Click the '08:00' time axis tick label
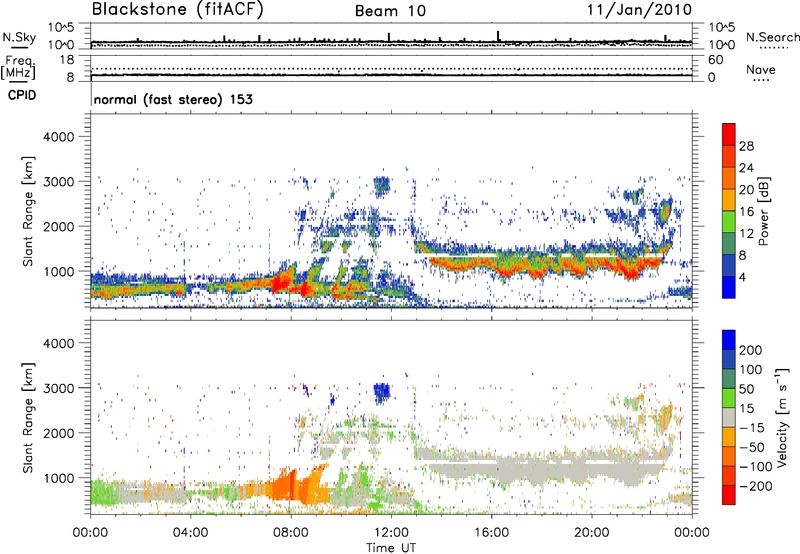Image resolution: width=800 pixels, height=554 pixels. tap(290, 533)
